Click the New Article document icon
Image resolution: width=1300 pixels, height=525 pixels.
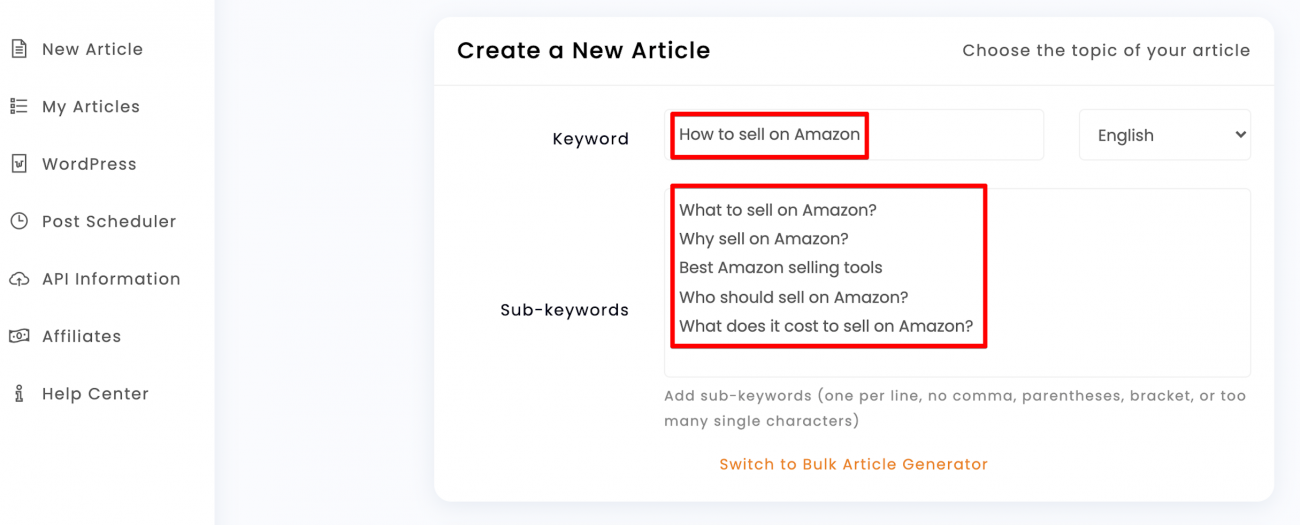point(18,49)
